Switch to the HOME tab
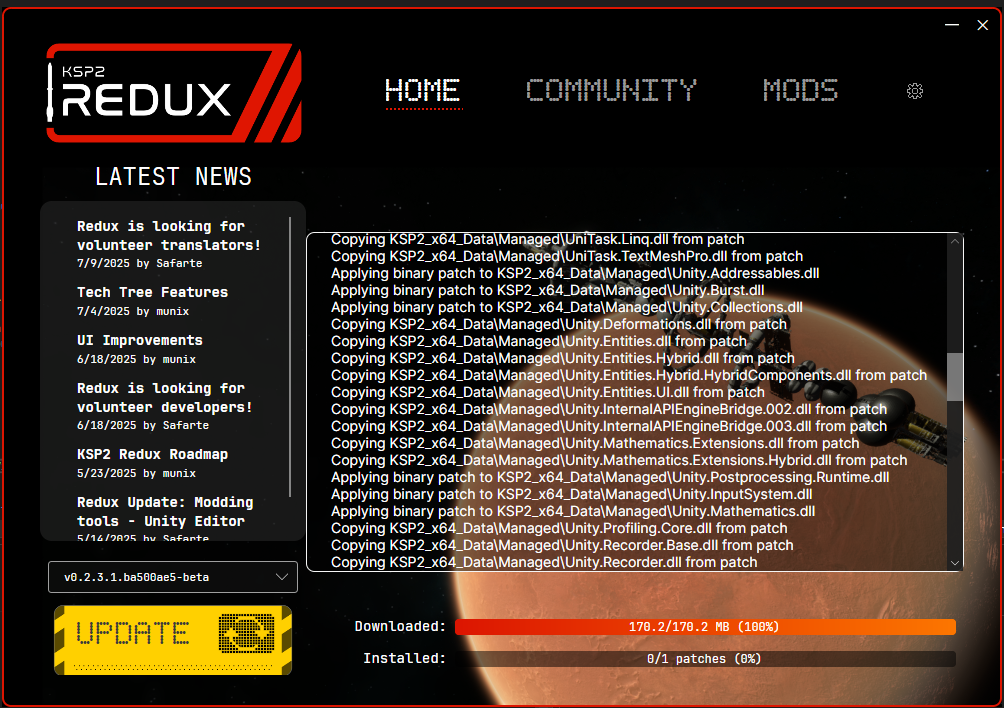1004x708 pixels. 423,90
